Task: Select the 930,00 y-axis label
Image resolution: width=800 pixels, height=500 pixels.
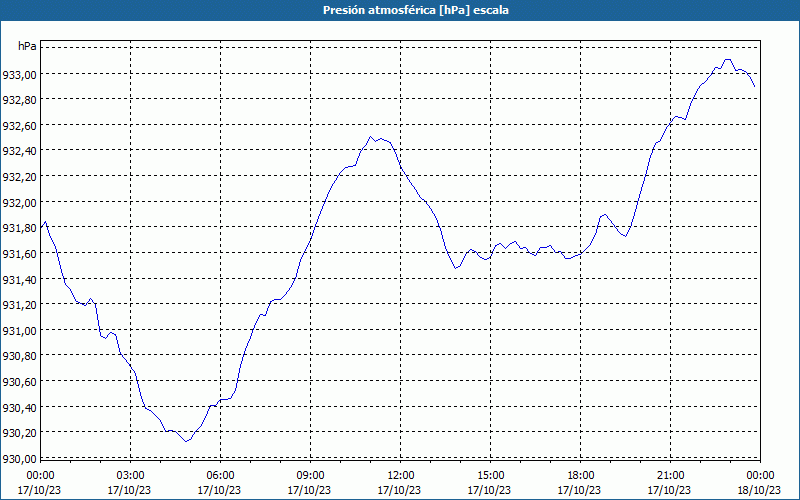Action: click(x=19, y=459)
